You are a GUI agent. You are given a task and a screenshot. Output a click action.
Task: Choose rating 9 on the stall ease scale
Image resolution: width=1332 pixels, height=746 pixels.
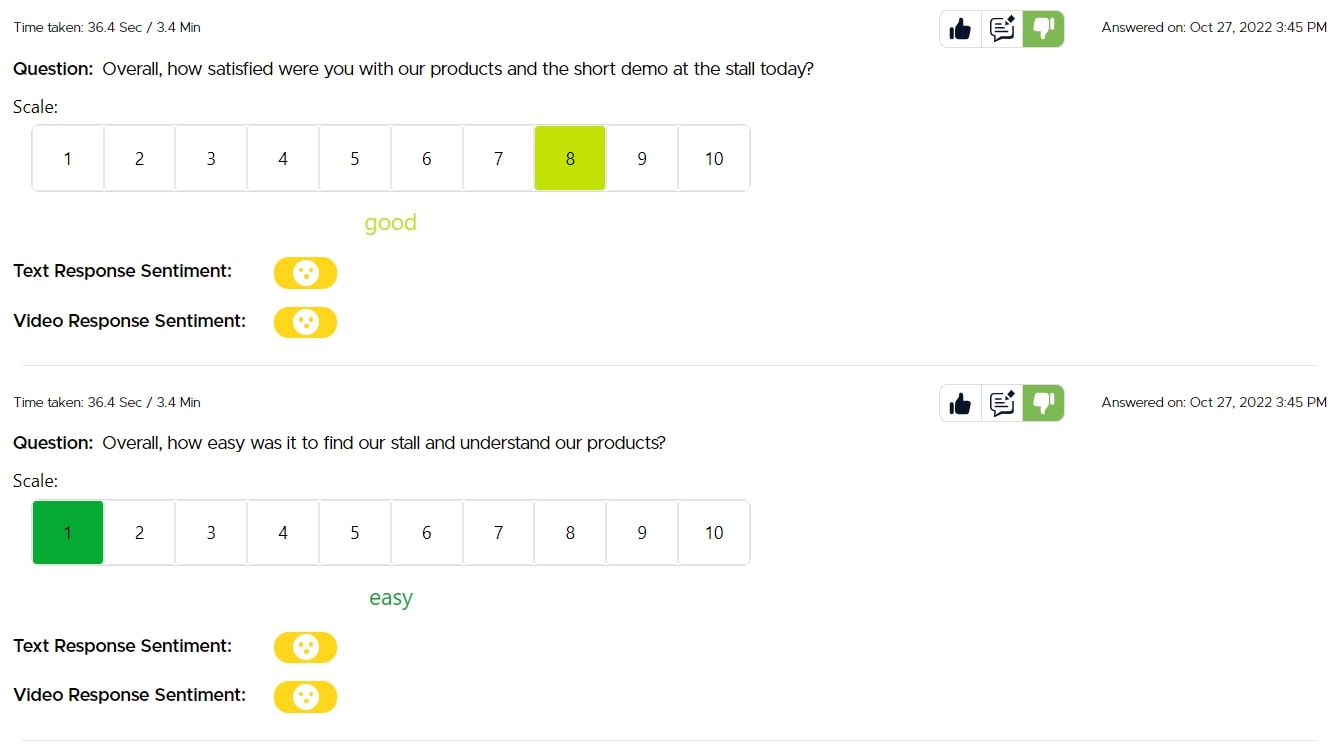(x=642, y=533)
